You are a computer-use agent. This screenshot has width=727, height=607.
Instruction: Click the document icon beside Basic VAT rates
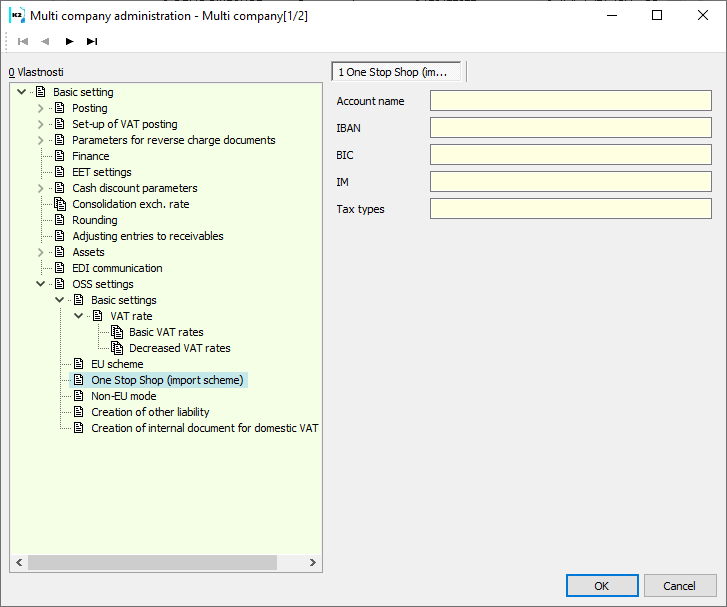(x=117, y=332)
